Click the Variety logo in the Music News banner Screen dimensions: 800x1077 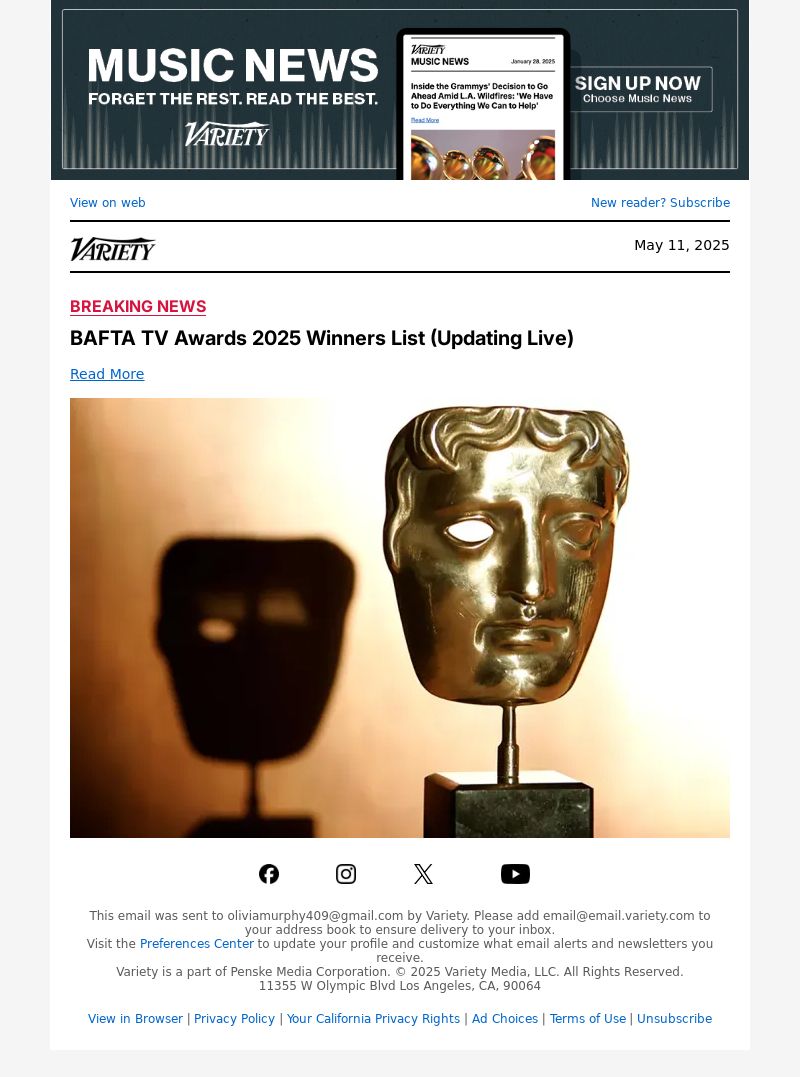click(227, 134)
